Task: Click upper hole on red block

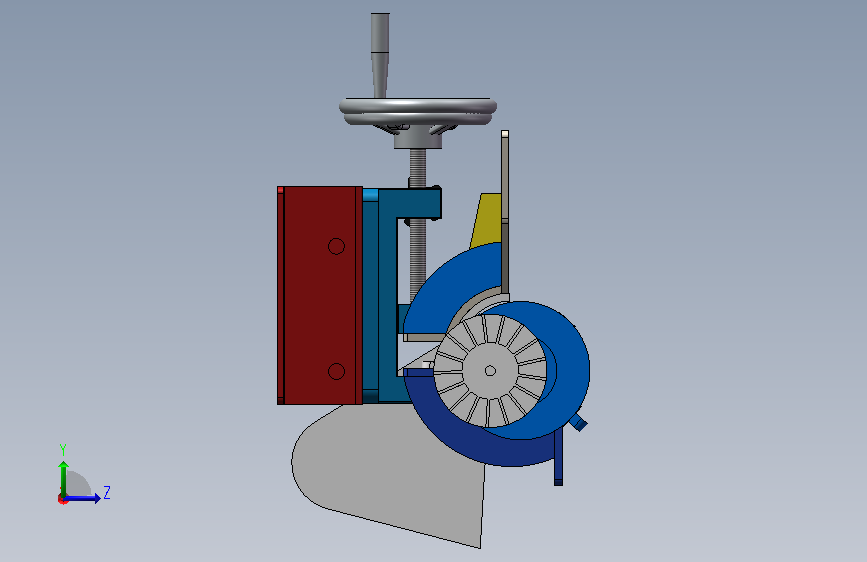Action: (x=336, y=246)
